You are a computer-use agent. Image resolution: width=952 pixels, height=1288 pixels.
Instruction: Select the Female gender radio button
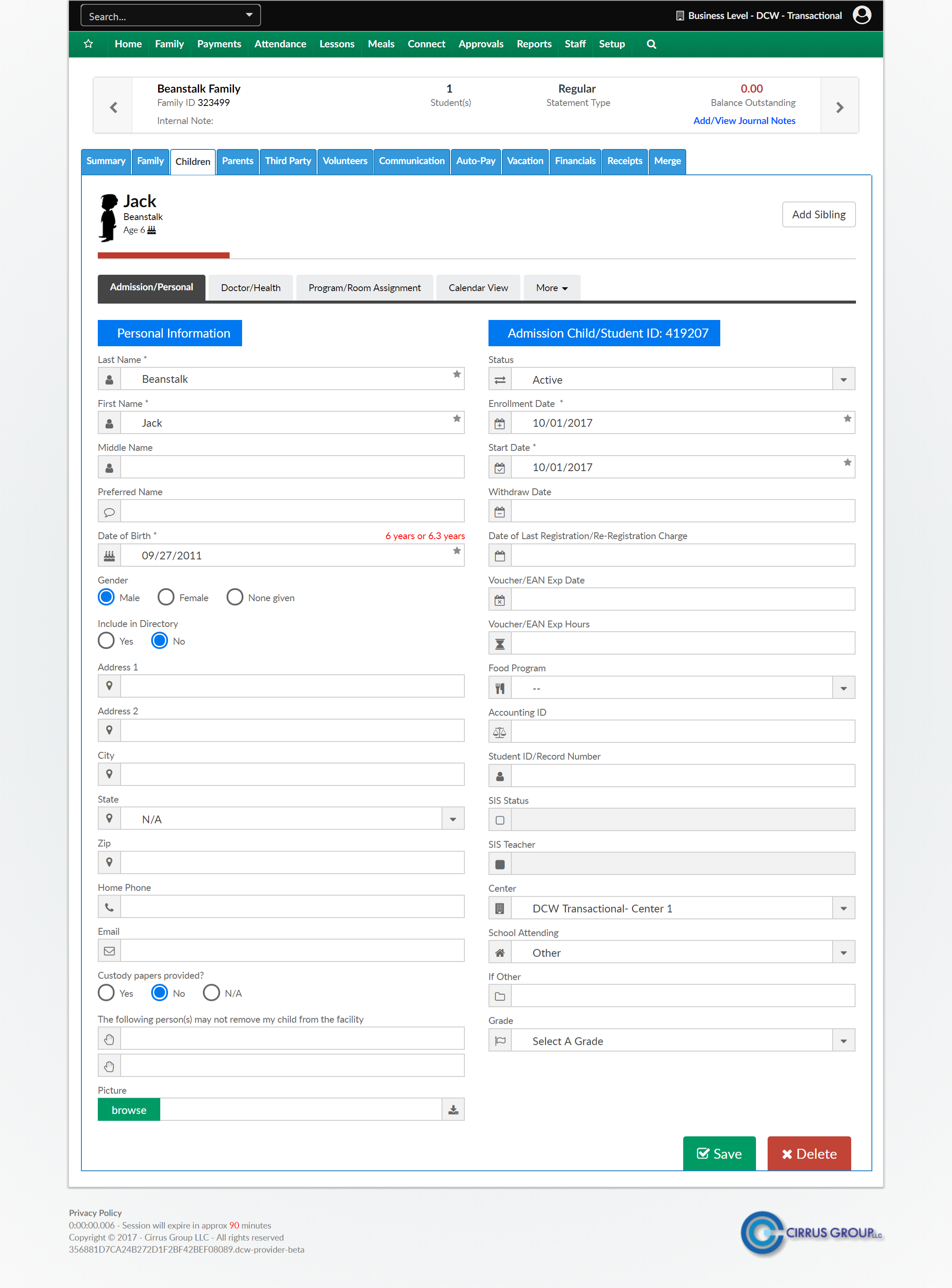[x=166, y=597]
